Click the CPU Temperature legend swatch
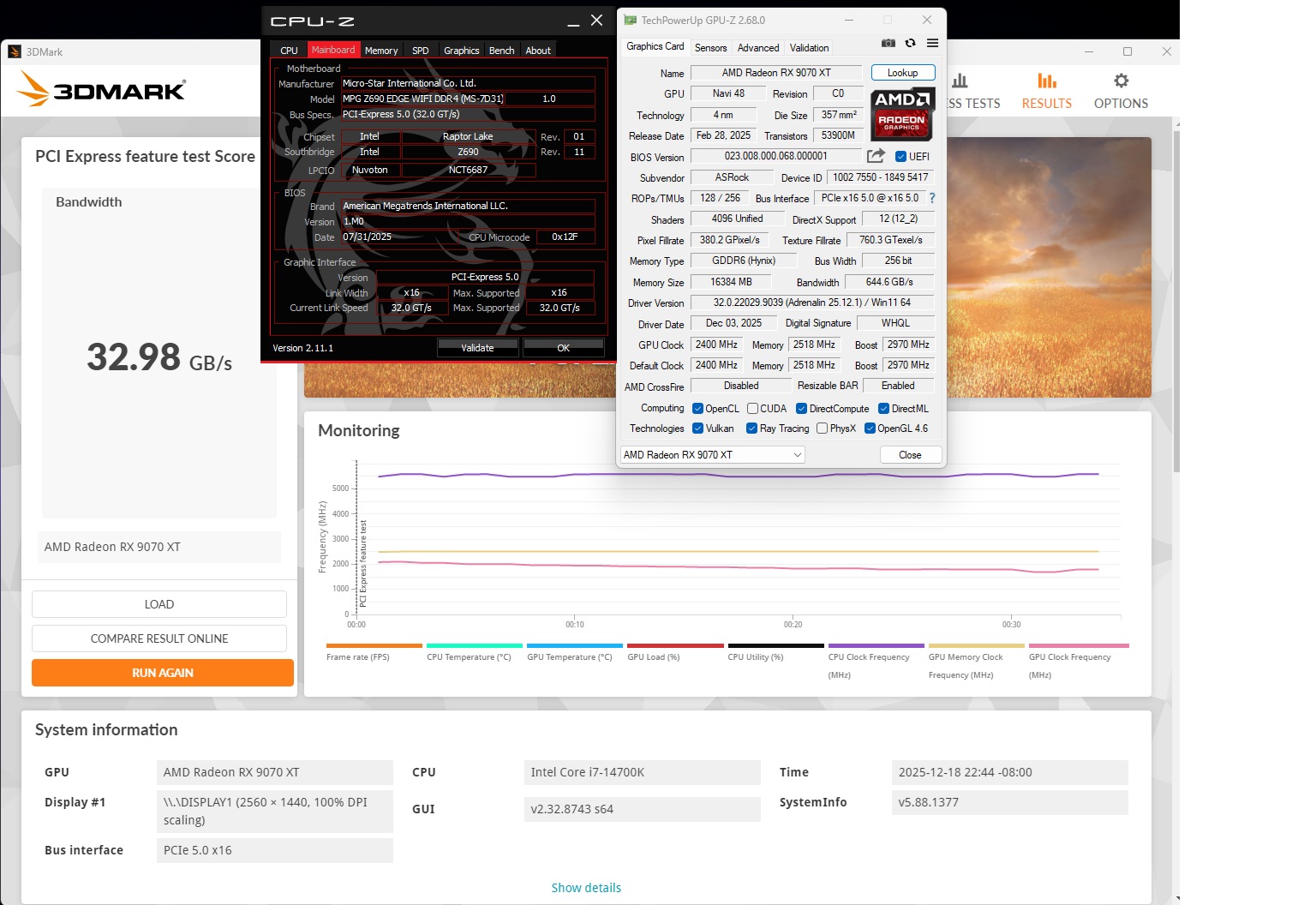1316x905 pixels. point(475,645)
